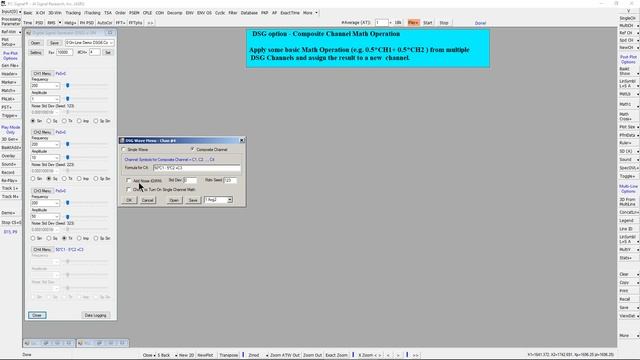Screen dimensions: 640x360
Task: Click the Set button next to #CH
Action: pos(108,53)
